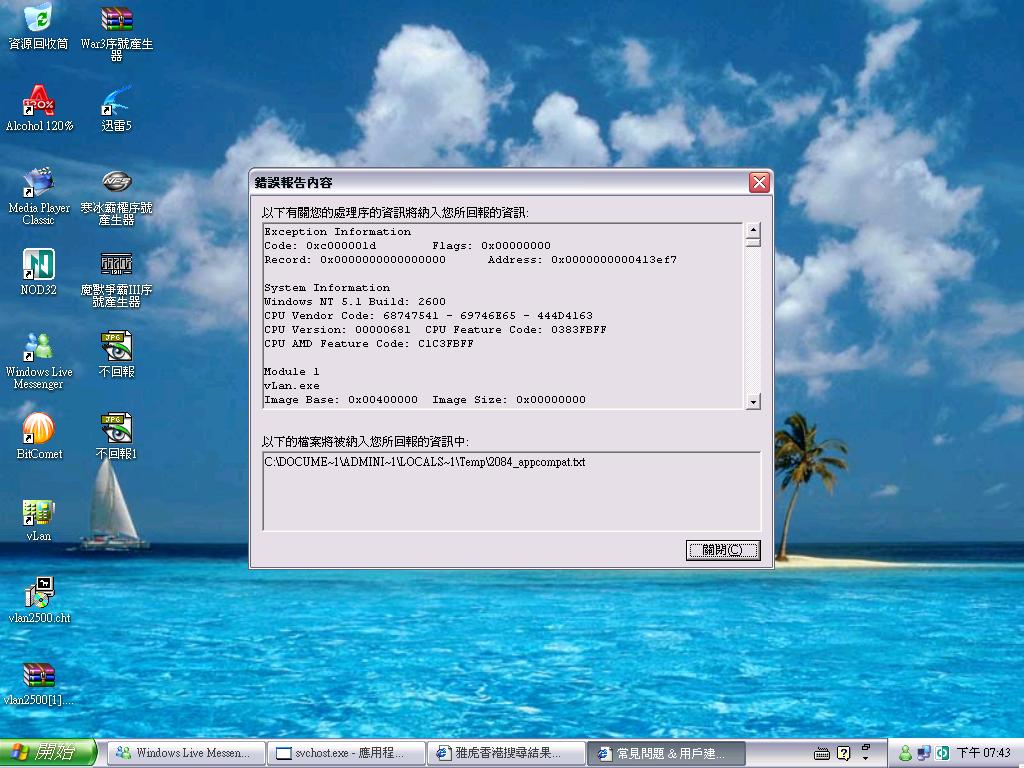The image size is (1024, 768).
Task: Click the scroll up arrow in report details
Action: pyautogui.click(x=753, y=232)
